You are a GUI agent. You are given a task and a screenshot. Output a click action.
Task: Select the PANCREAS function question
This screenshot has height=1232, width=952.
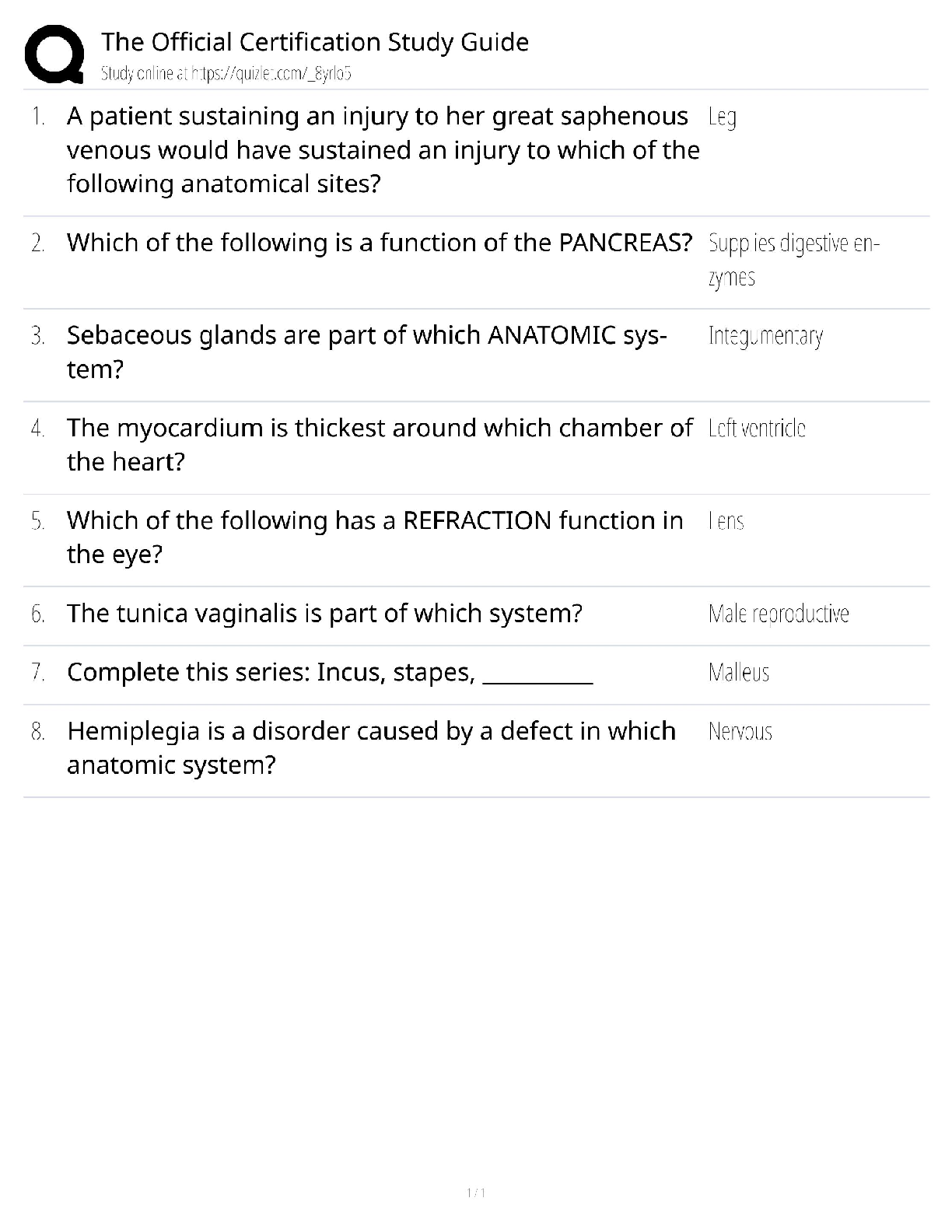pyautogui.click(x=379, y=243)
